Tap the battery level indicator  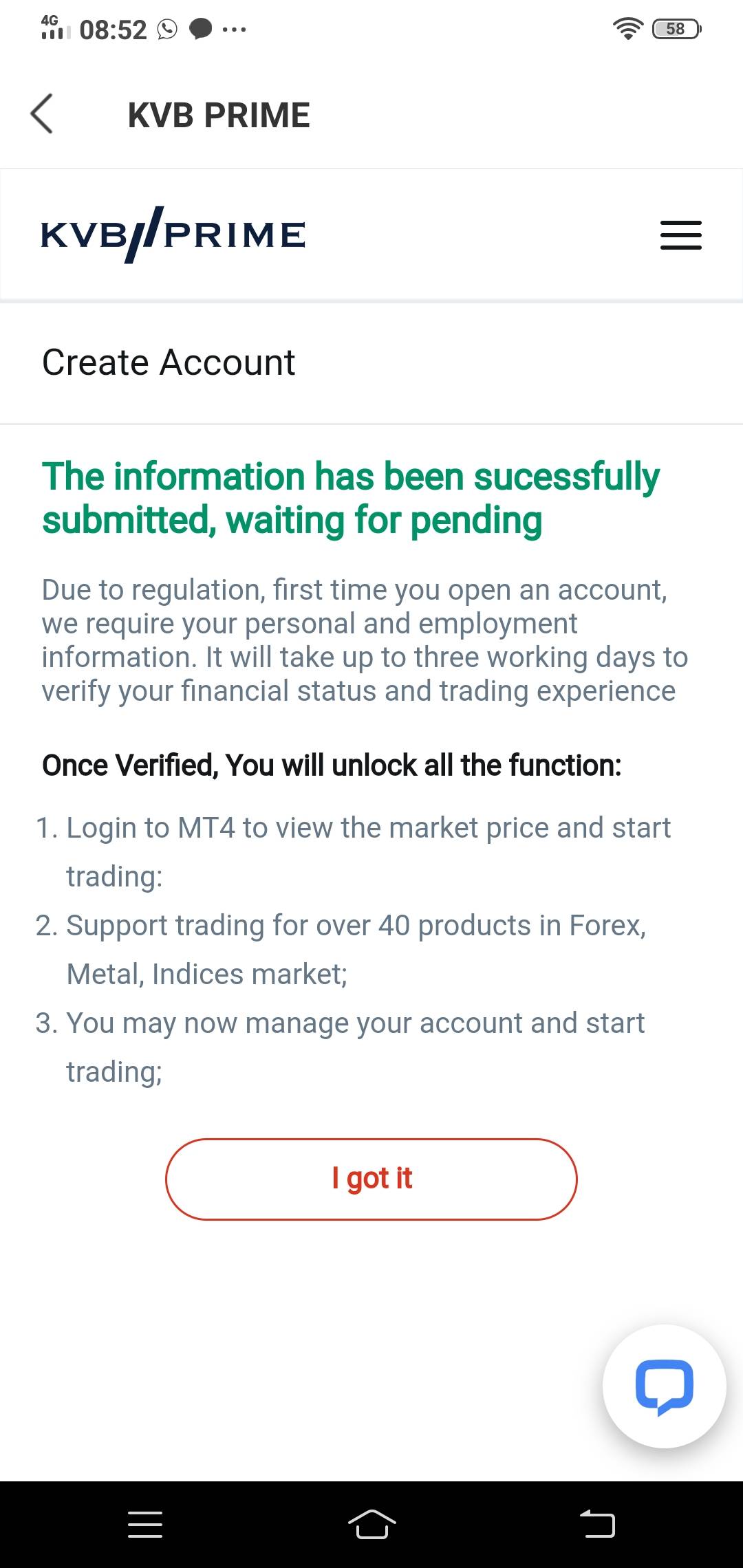pos(676,29)
